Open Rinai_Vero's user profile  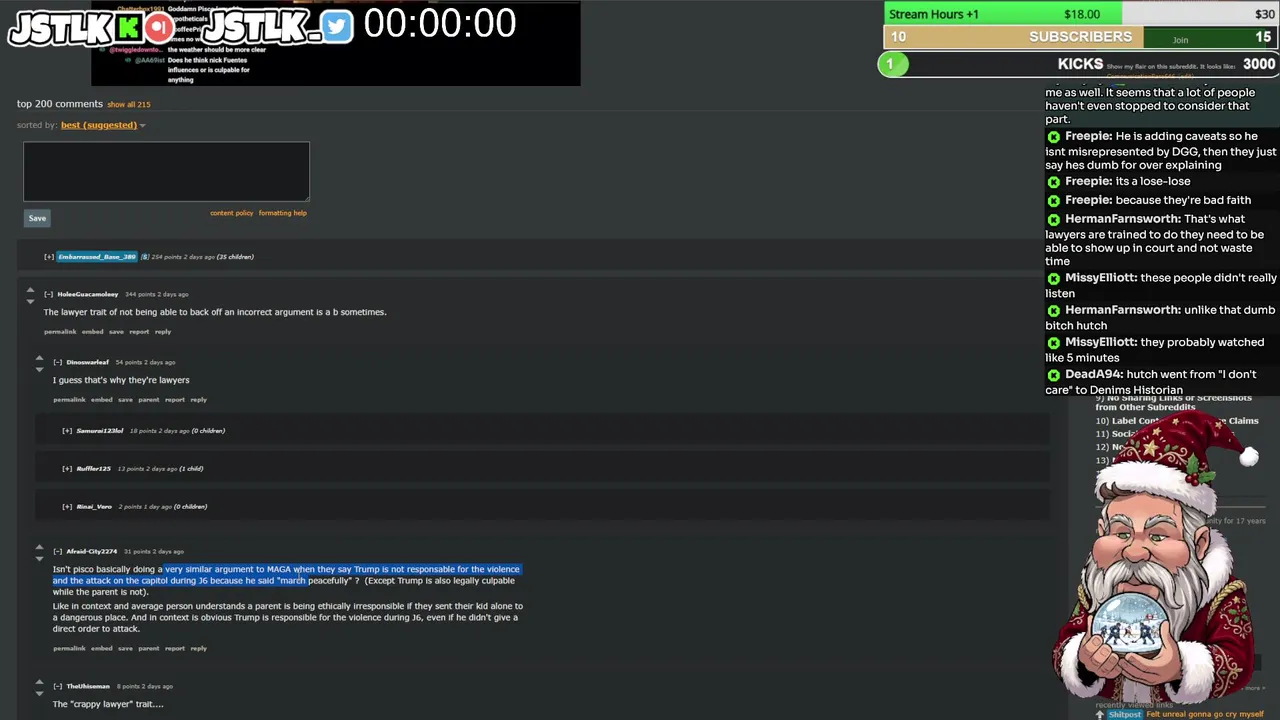[94, 507]
